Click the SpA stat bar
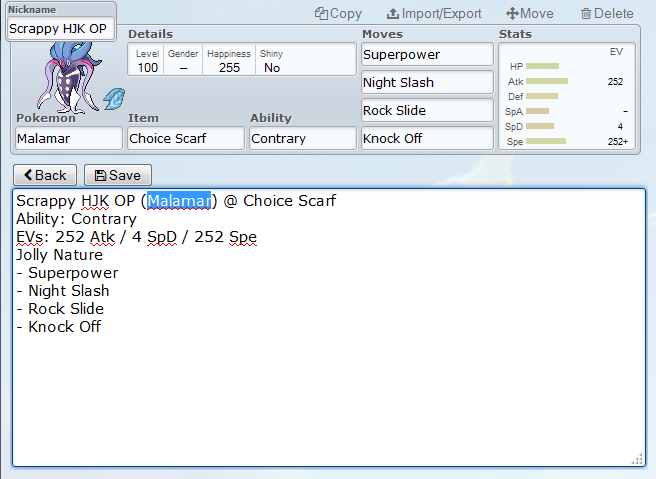The height and width of the screenshot is (479, 656). [x=537, y=111]
